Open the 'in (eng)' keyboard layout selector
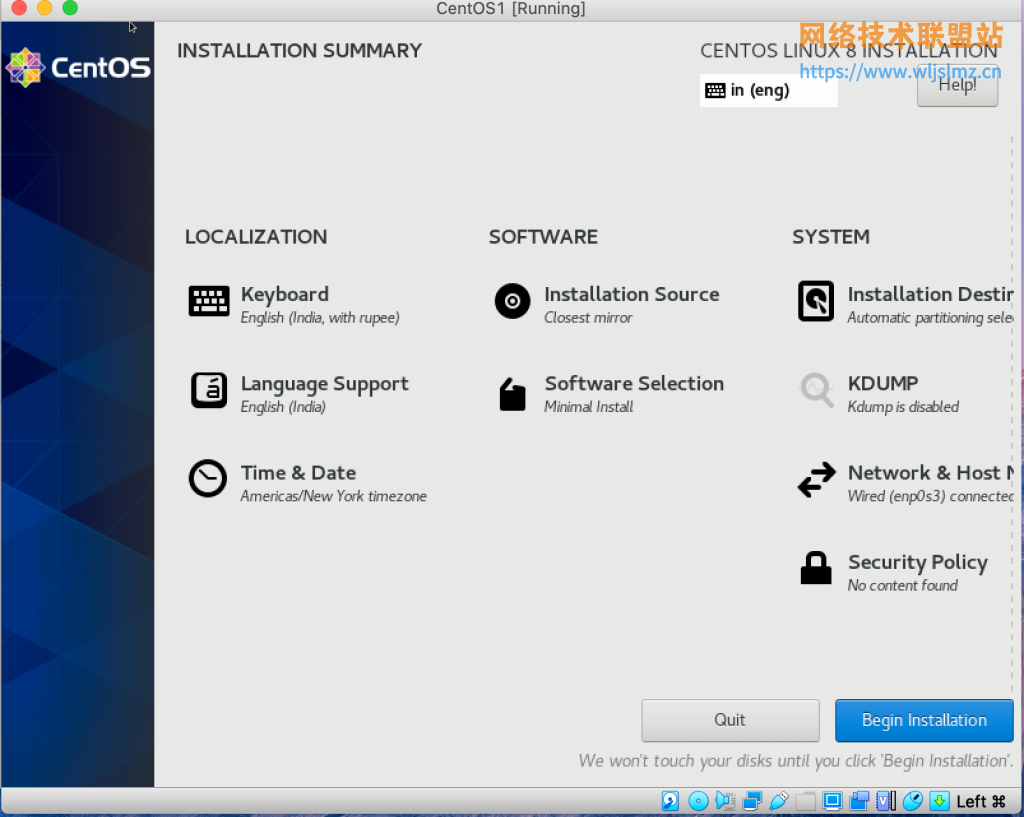This screenshot has width=1024, height=817. tap(768, 90)
